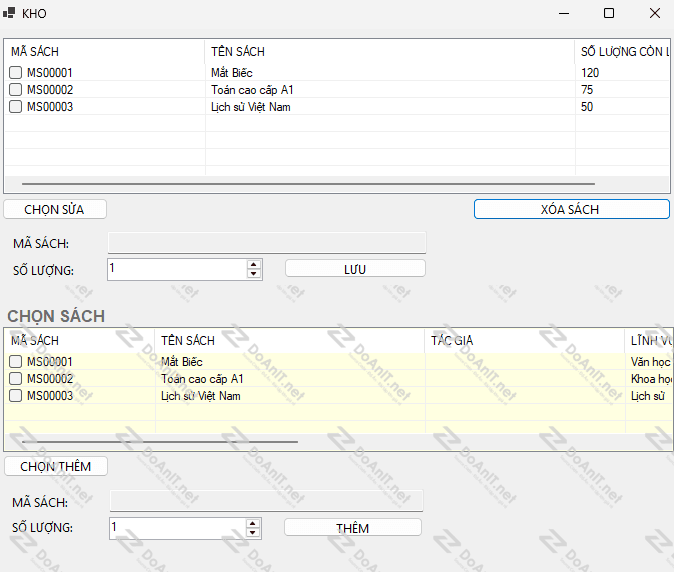Select 'Mắt Biếc' in the top inventory table
The image size is (674, 572).
(x=232, y=73)
